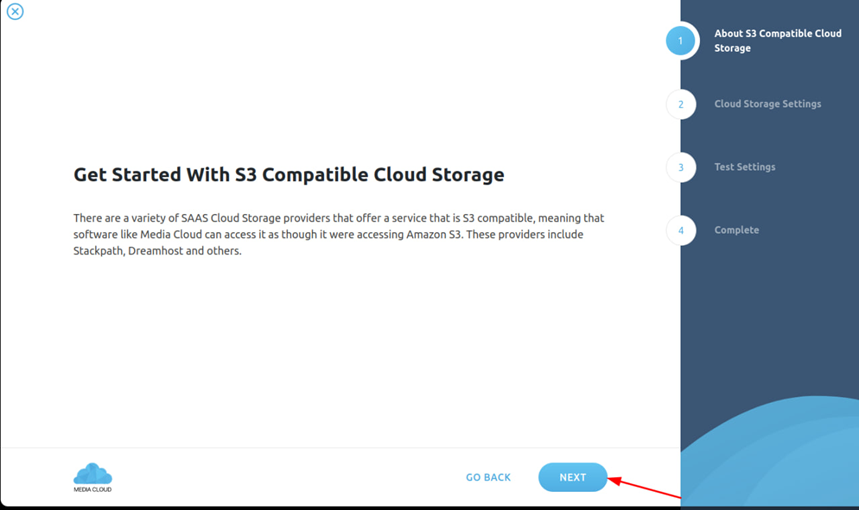The width and height of the screenshot is (859, 510).
Task: Click the word Stackpath in the description
Action: tap(97, 251)
